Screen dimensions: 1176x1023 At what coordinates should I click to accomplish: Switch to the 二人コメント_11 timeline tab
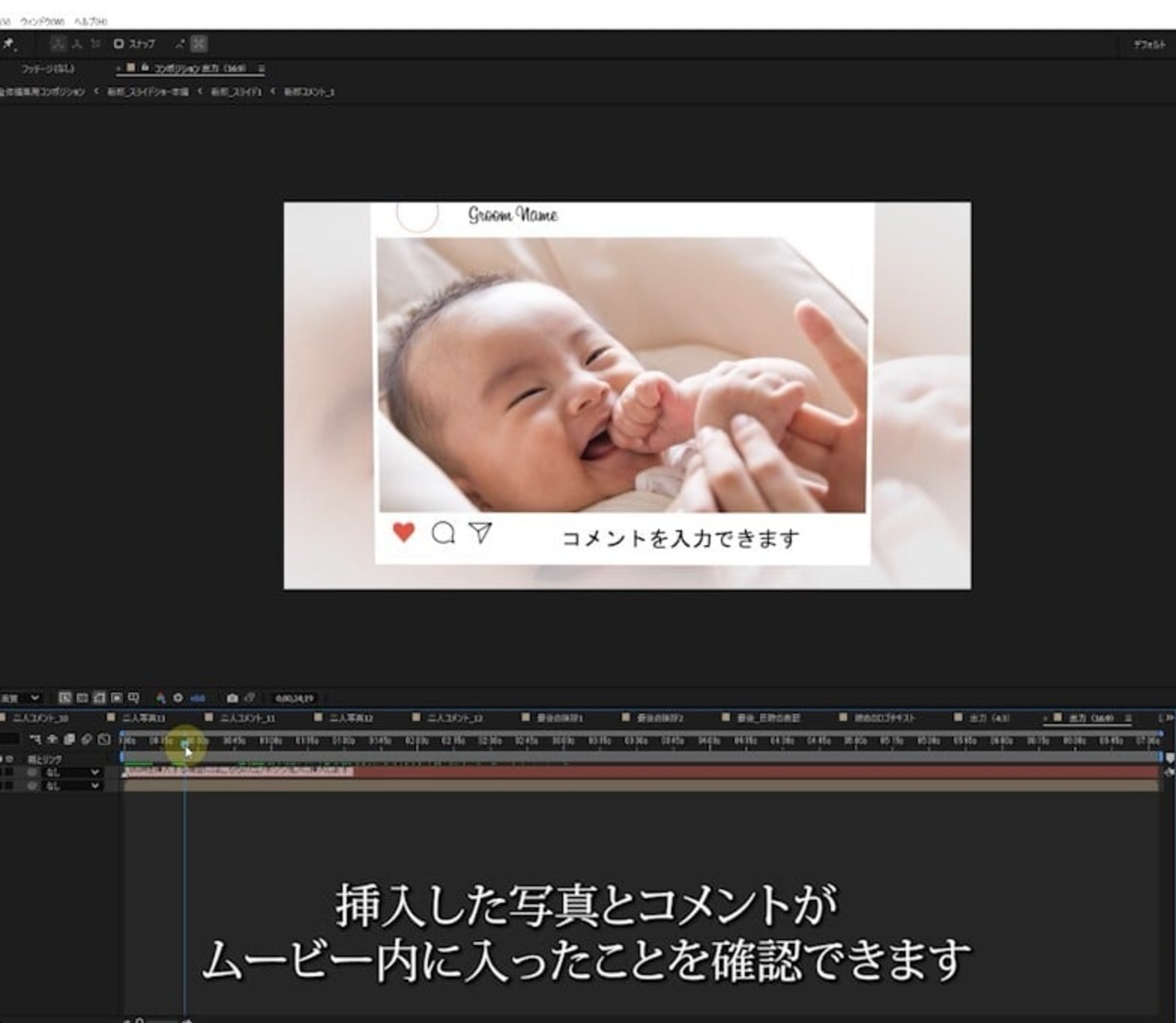click(247, 718)
